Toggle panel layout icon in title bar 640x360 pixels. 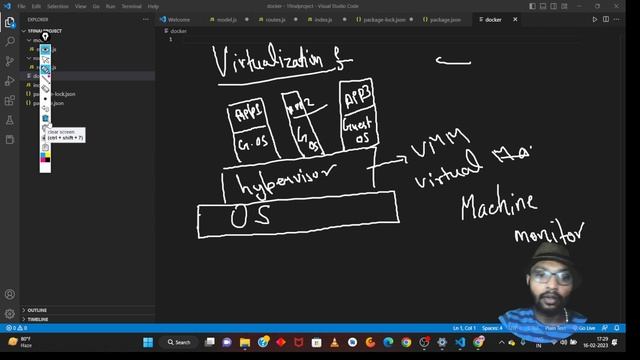(543, 6)
